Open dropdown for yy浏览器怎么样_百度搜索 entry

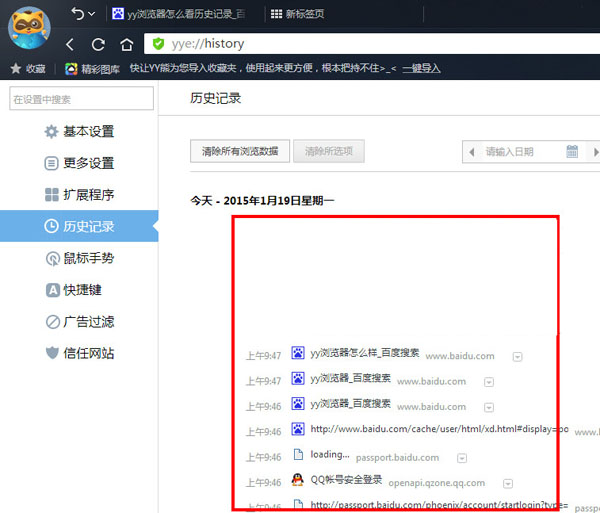517,356
